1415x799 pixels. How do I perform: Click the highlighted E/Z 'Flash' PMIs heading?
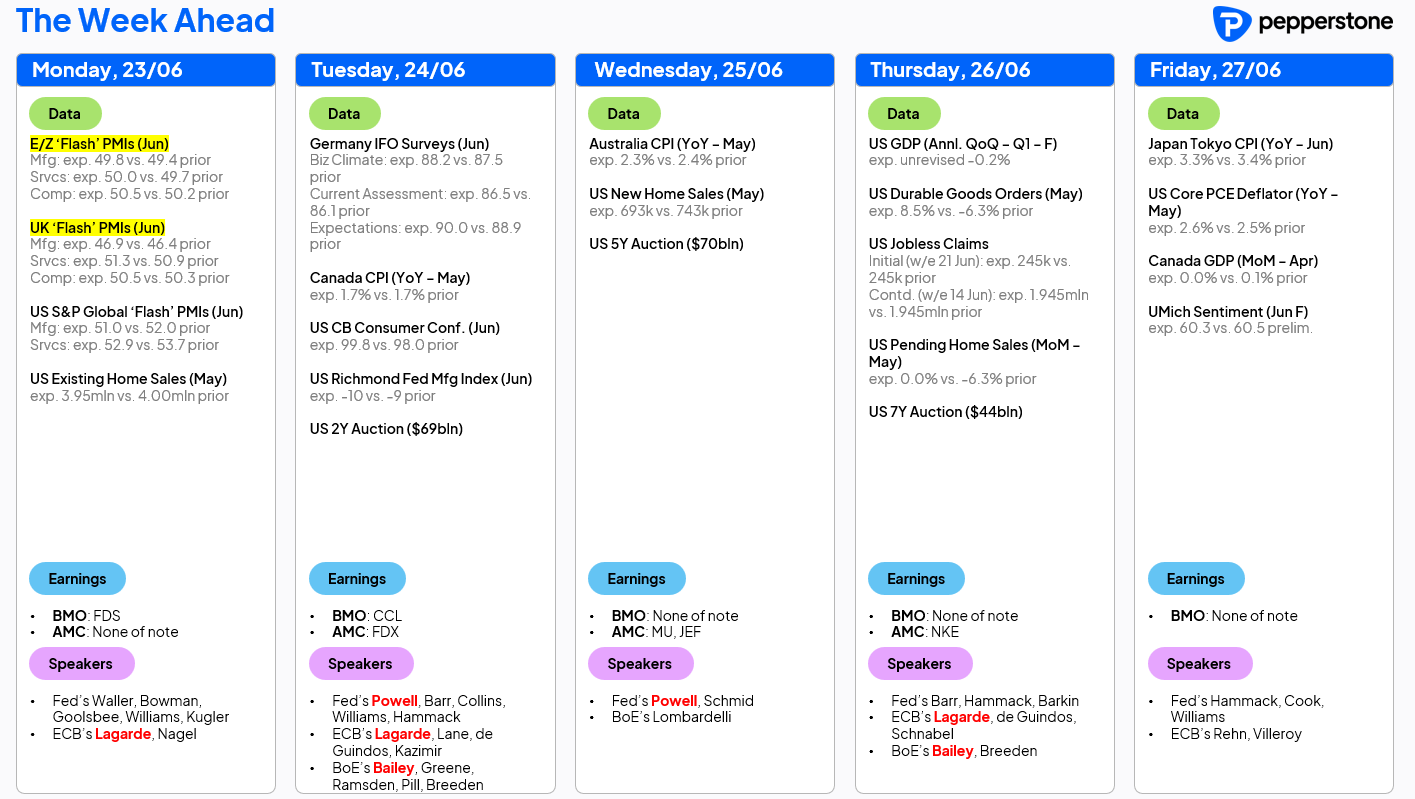click(100, 144)
